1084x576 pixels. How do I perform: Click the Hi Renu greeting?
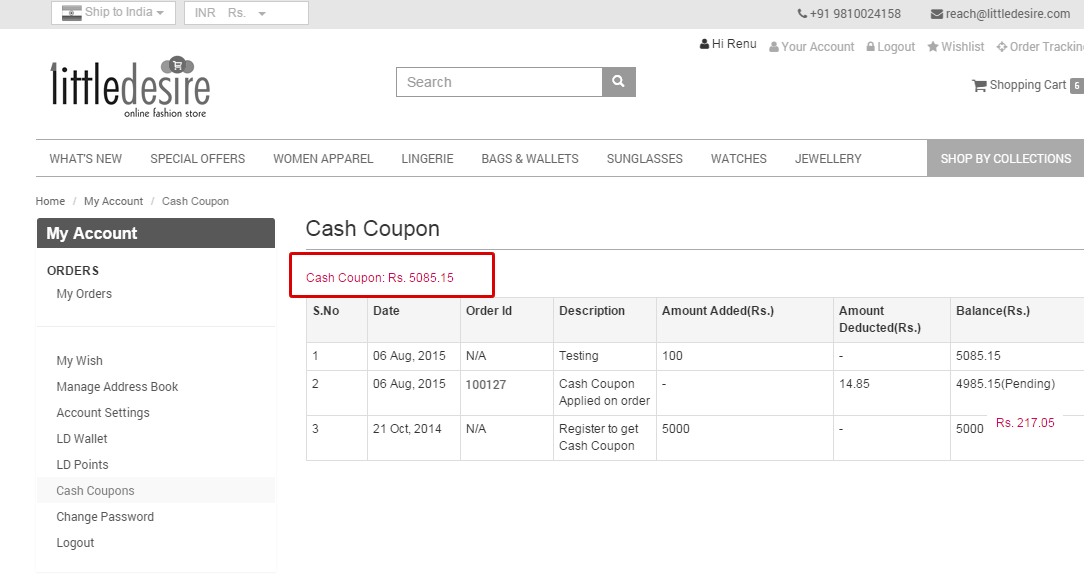(734, 44)
